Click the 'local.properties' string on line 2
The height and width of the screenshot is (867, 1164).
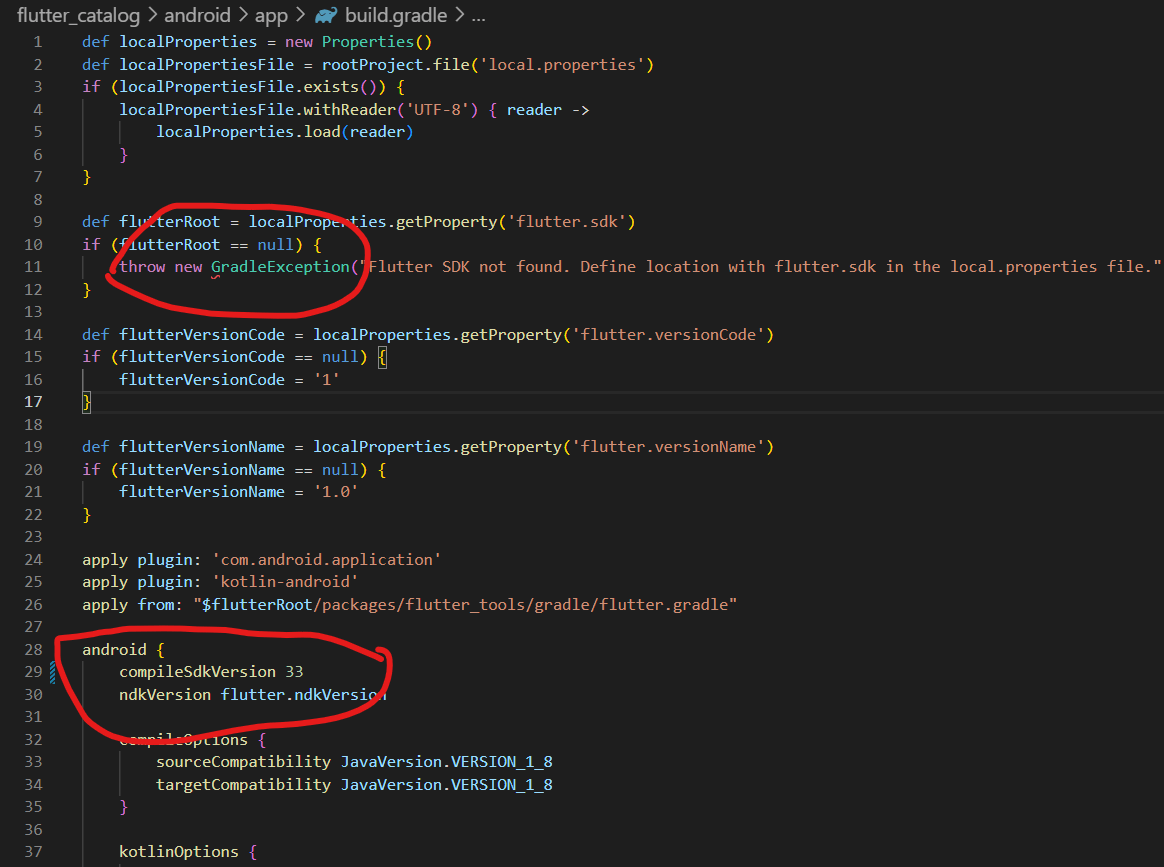(566, 63)
